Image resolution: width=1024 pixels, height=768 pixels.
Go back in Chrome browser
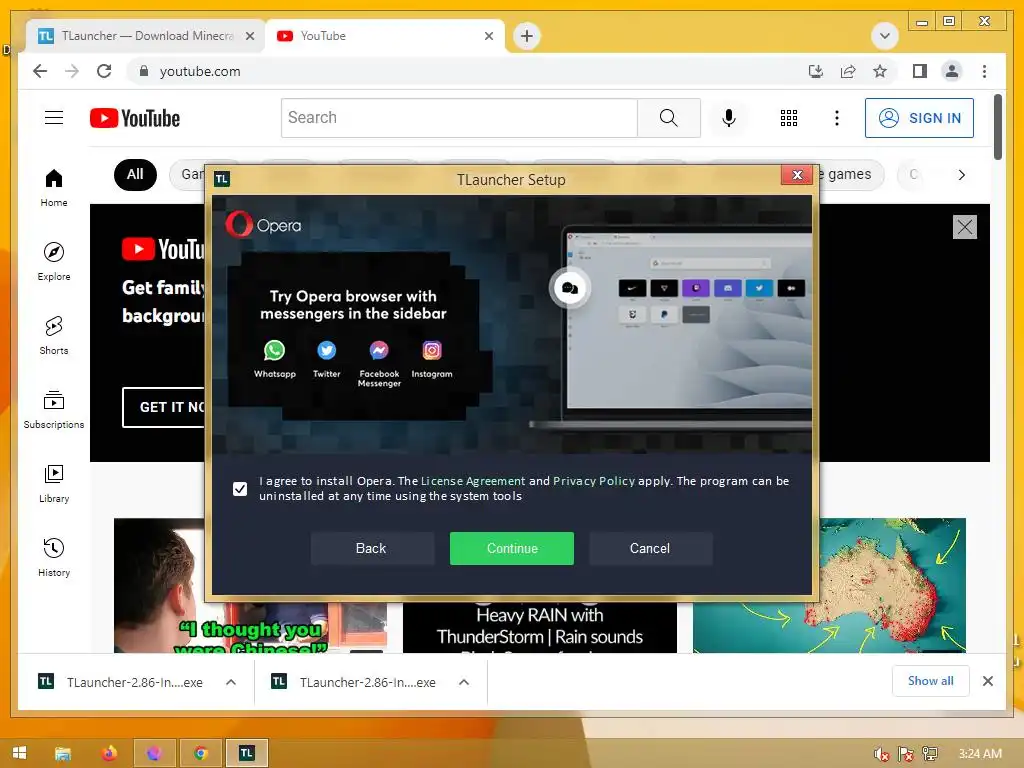pos(40,71)
